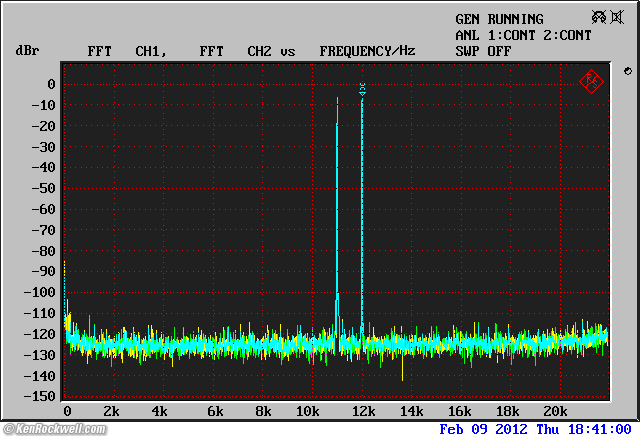
Task: Click the tall peak near 11 kHz
Action: pyautogui.click(x=337, y=200)
